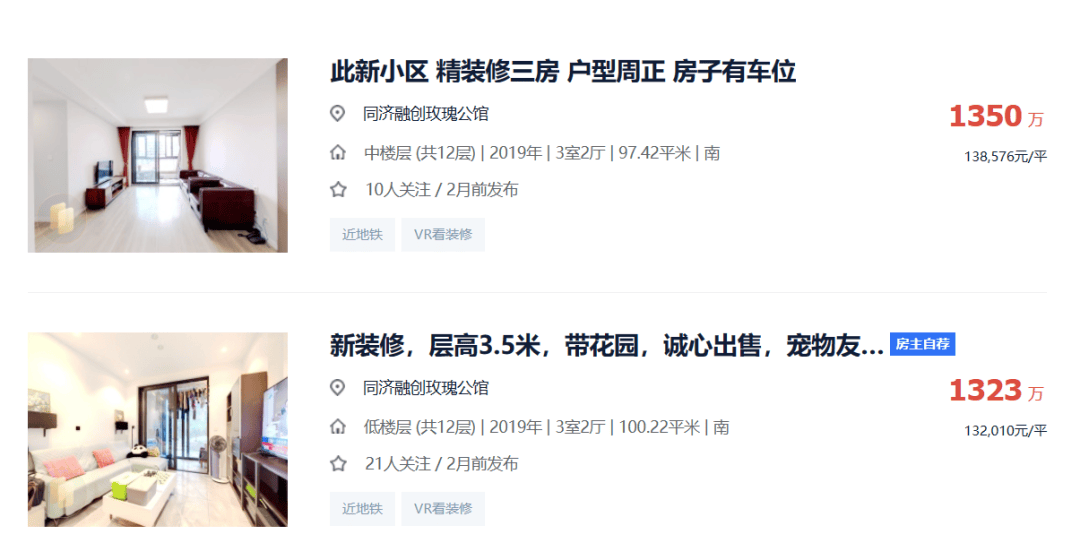1080x560 pixels.
Task: Open the second listing's living room photo
Action: click(158, 430)
